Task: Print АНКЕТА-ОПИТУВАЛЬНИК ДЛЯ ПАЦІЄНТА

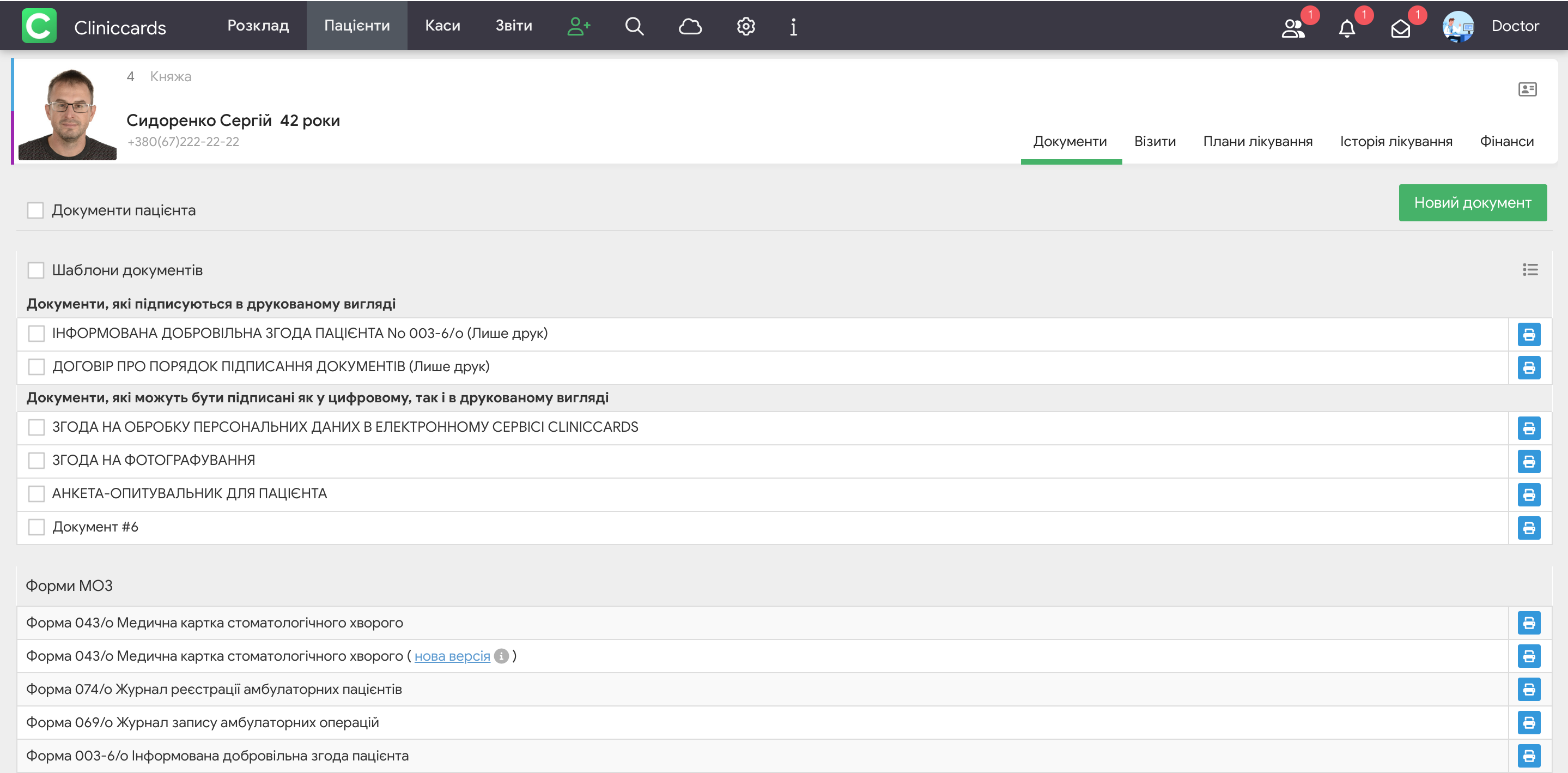Action: click(x=1528, y=494)
